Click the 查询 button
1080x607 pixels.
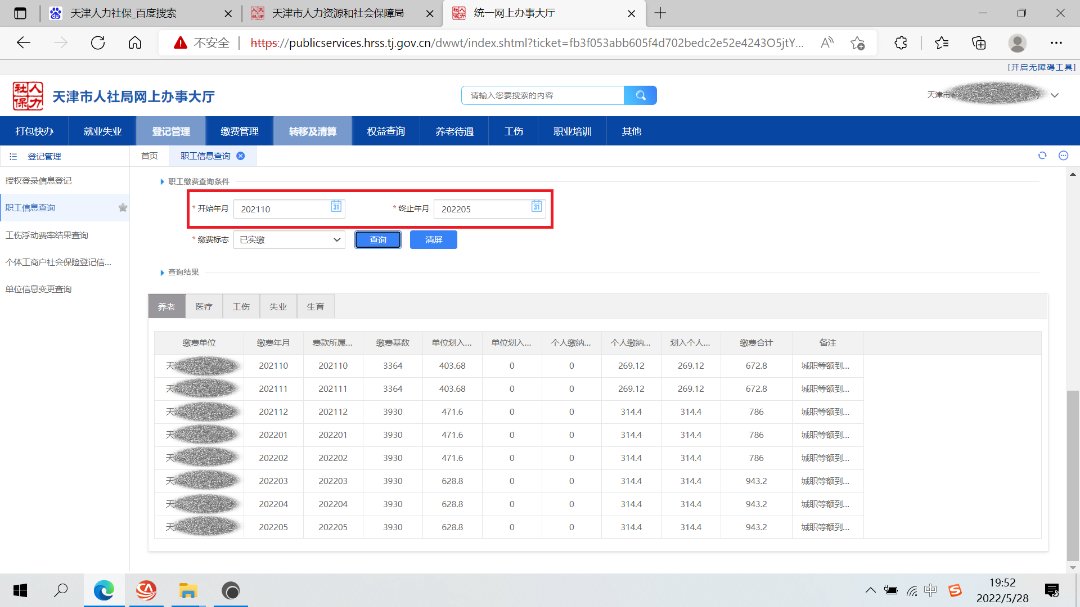pyautogui.click(x=378, y=240)
